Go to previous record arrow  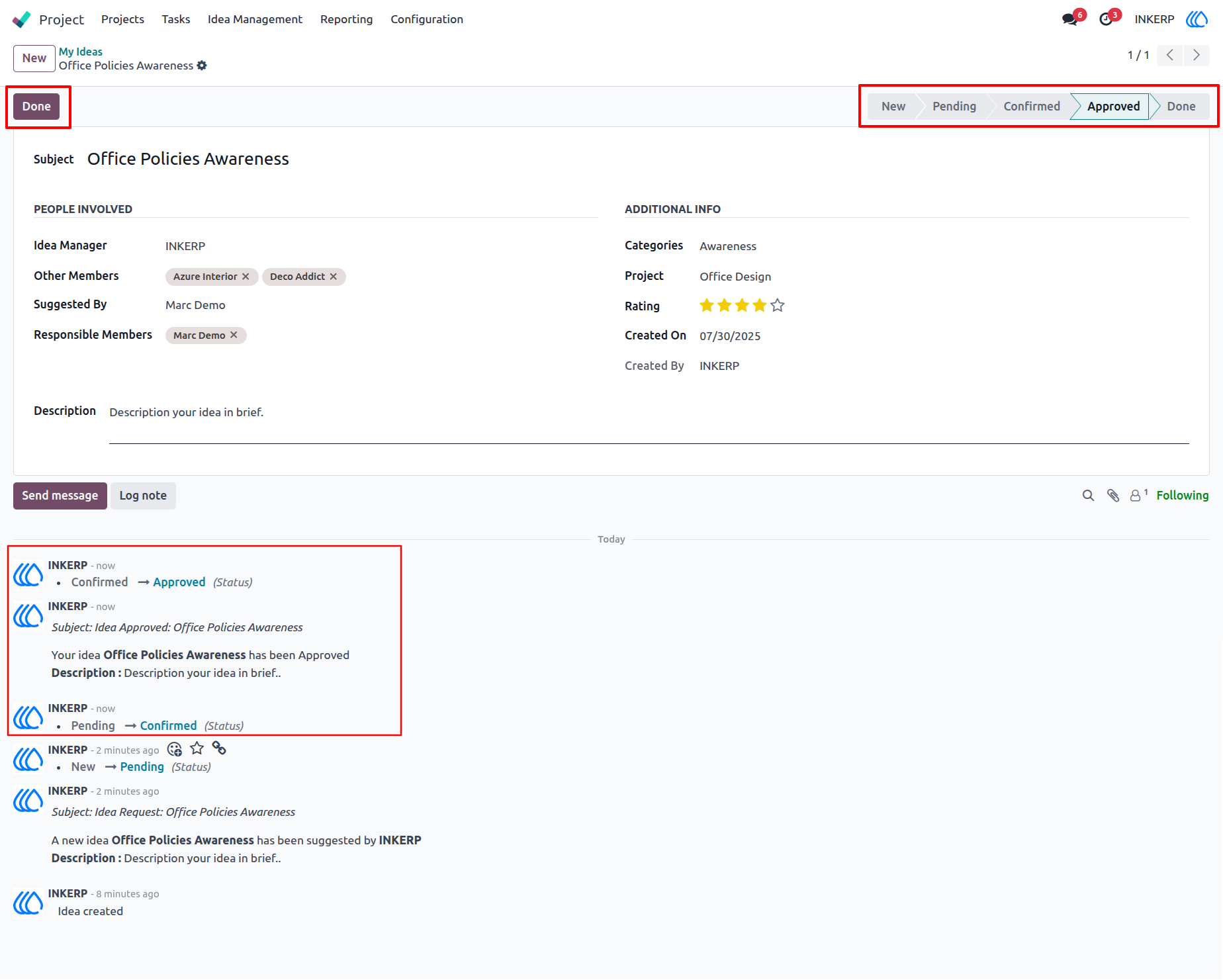[1170, 56]
